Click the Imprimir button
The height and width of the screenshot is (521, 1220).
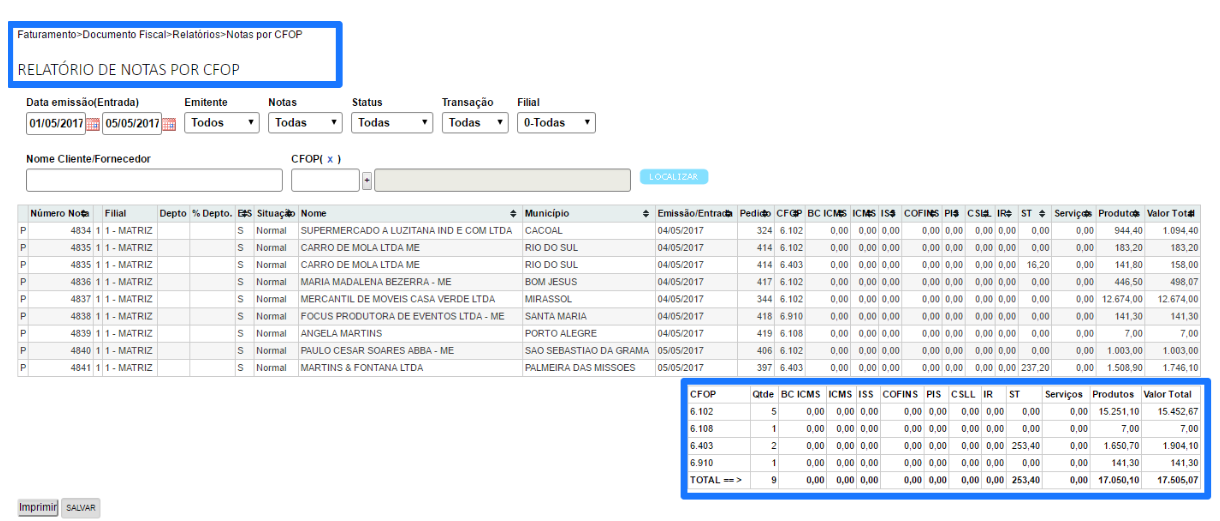(x=38, y=508)
